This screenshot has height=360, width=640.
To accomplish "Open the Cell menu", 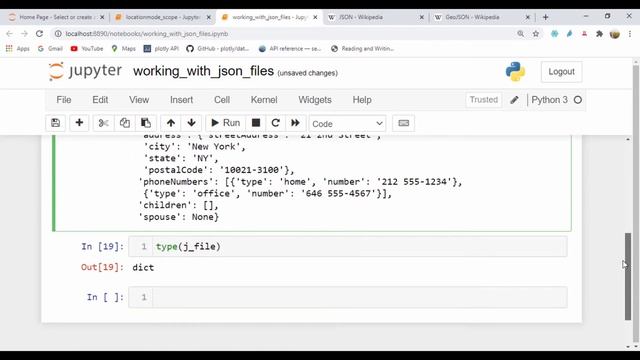I will 222,100.
